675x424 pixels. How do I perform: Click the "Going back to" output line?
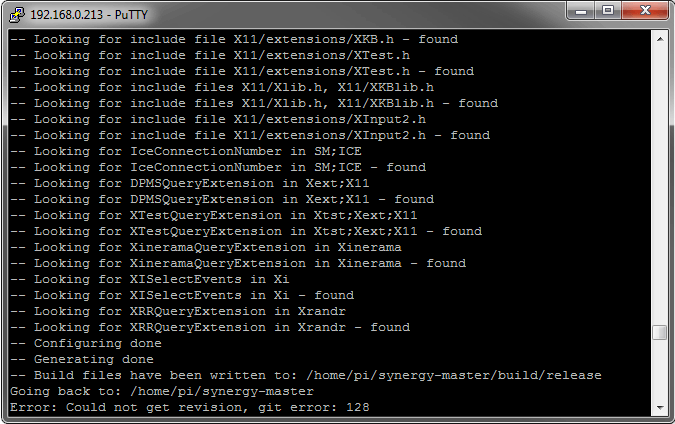coord(162,391)
